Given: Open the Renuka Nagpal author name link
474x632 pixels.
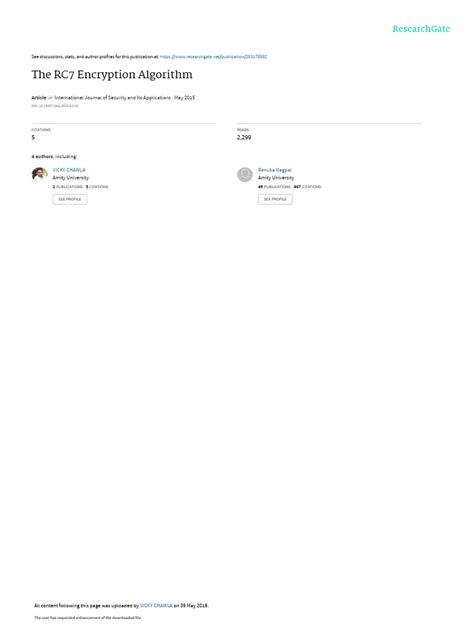Looking at the screenshot, I should (x=275, y=170).
